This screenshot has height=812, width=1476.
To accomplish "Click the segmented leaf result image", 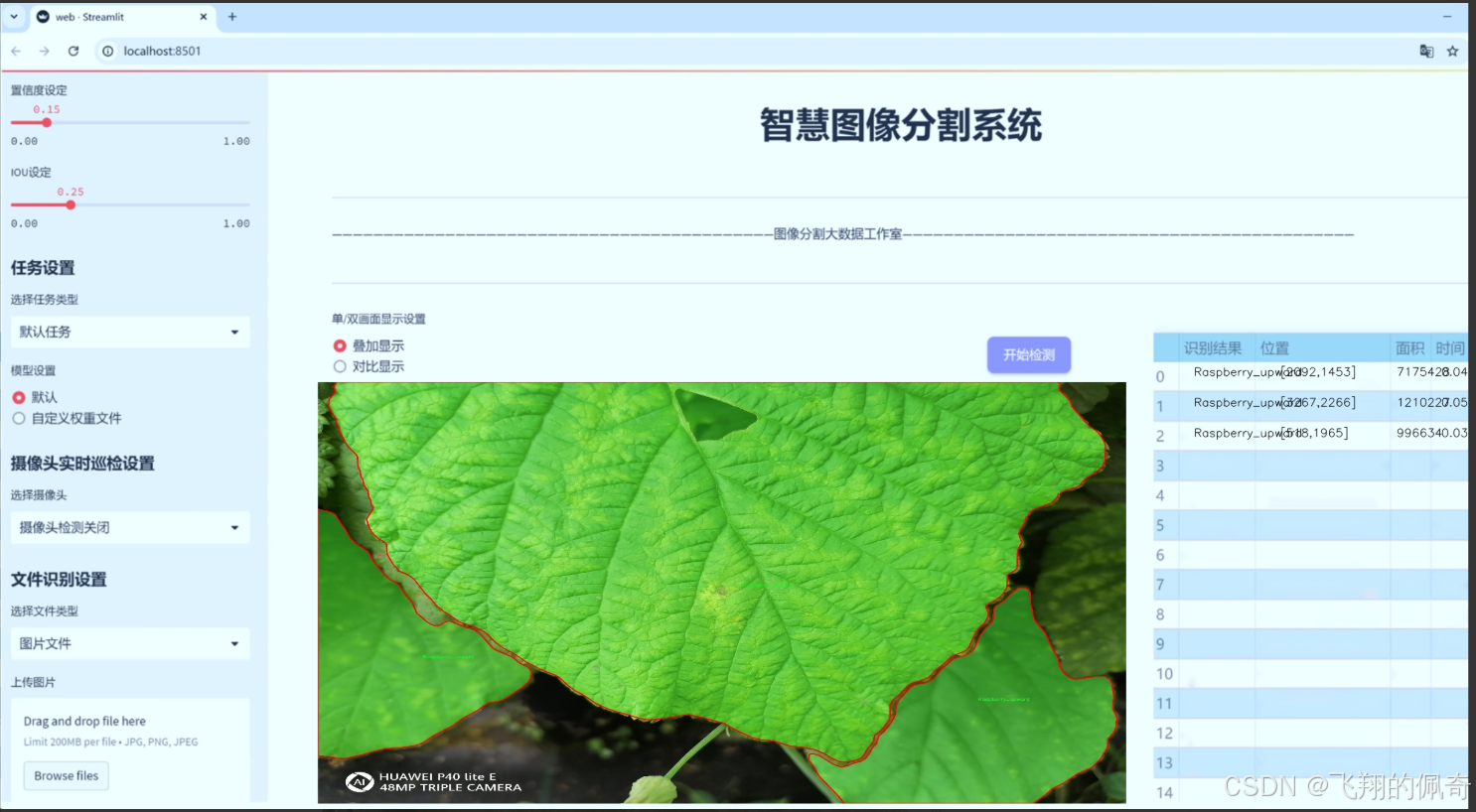I will [722, 593].
